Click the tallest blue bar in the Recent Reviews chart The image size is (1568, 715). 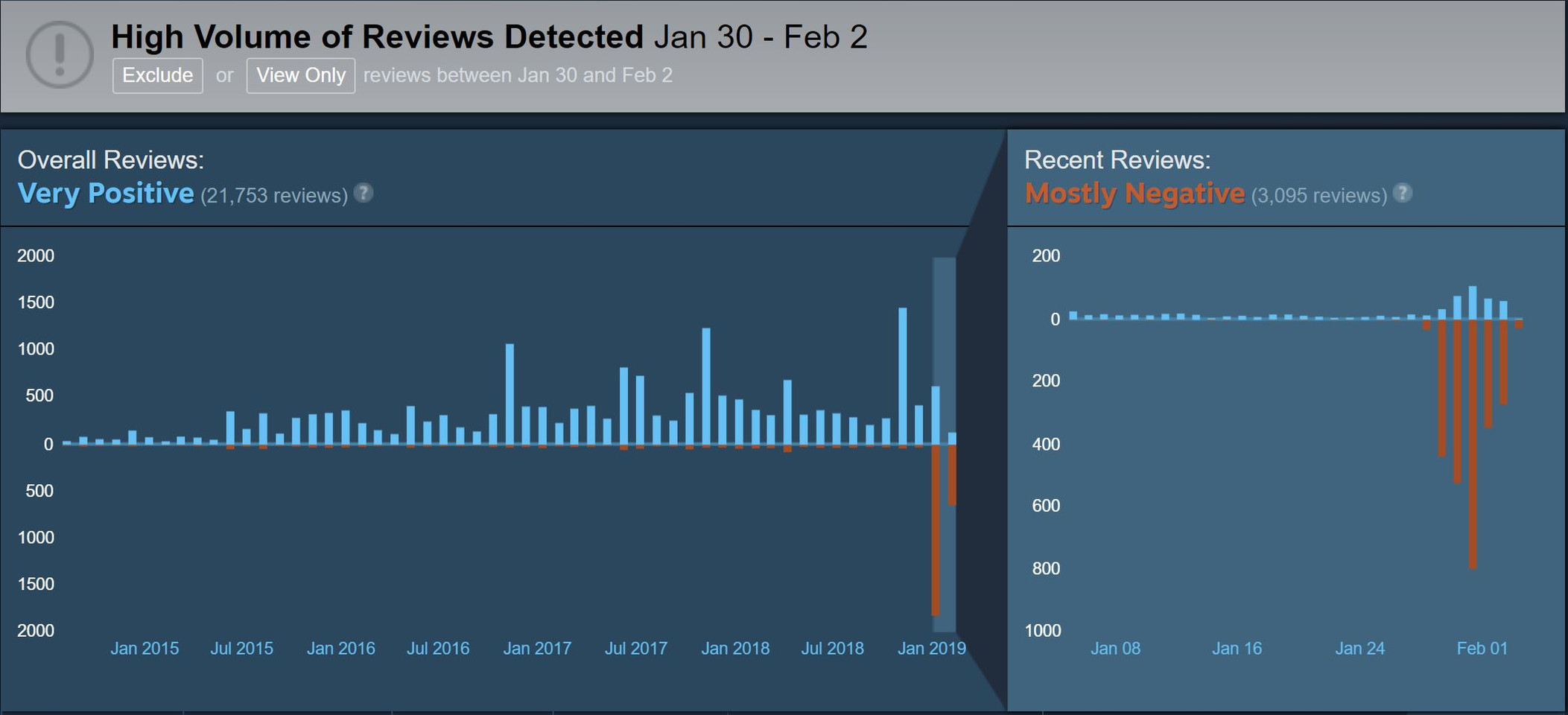(x=1473, y=302)
